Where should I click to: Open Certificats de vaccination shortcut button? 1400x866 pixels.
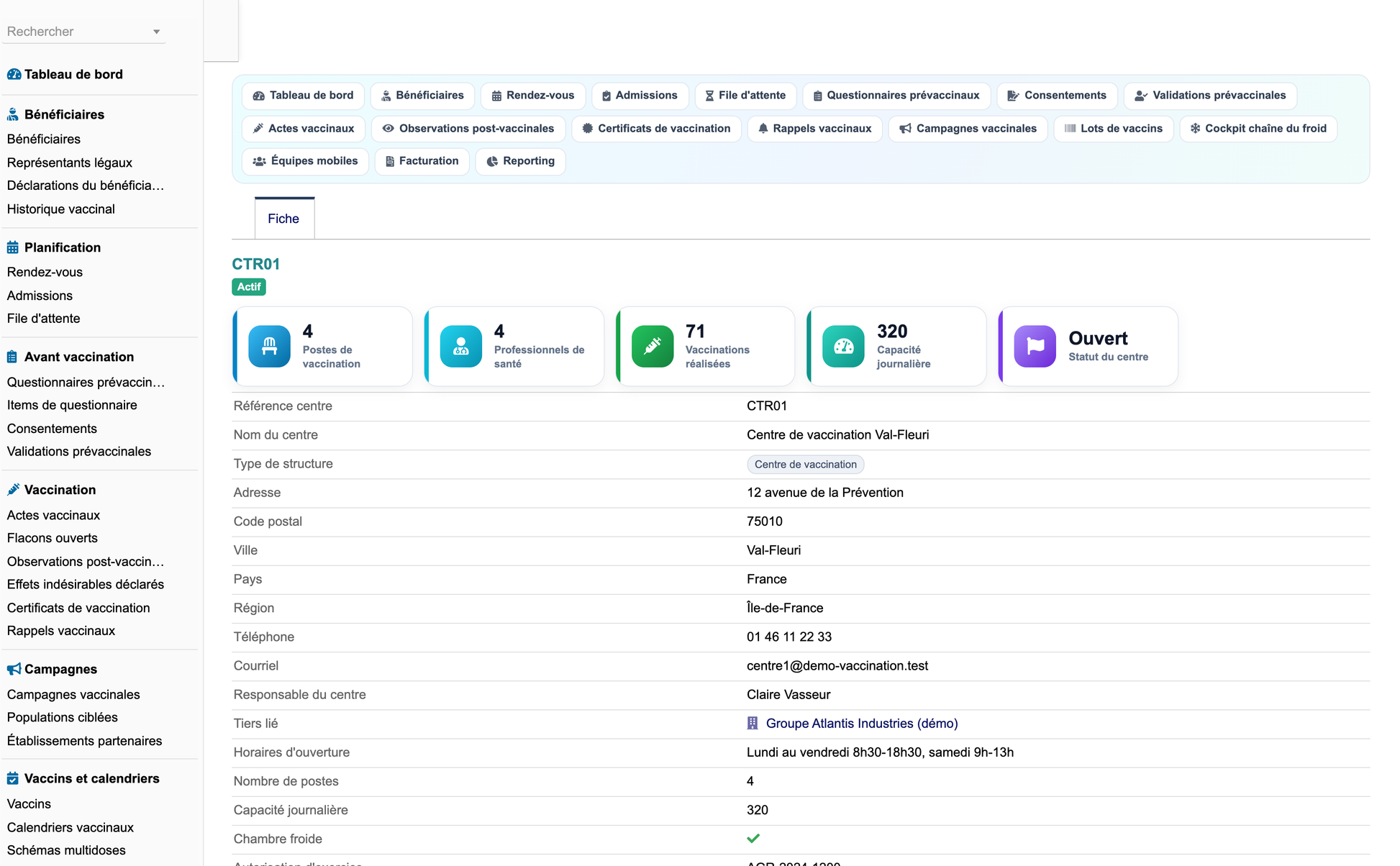click(656, 129)
